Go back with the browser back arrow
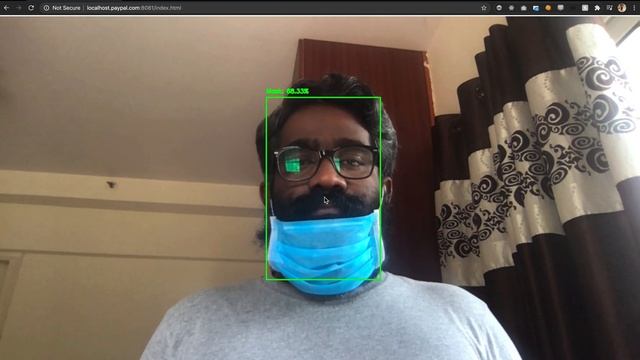This screenshot has height=360, width=640. (6, 8)
